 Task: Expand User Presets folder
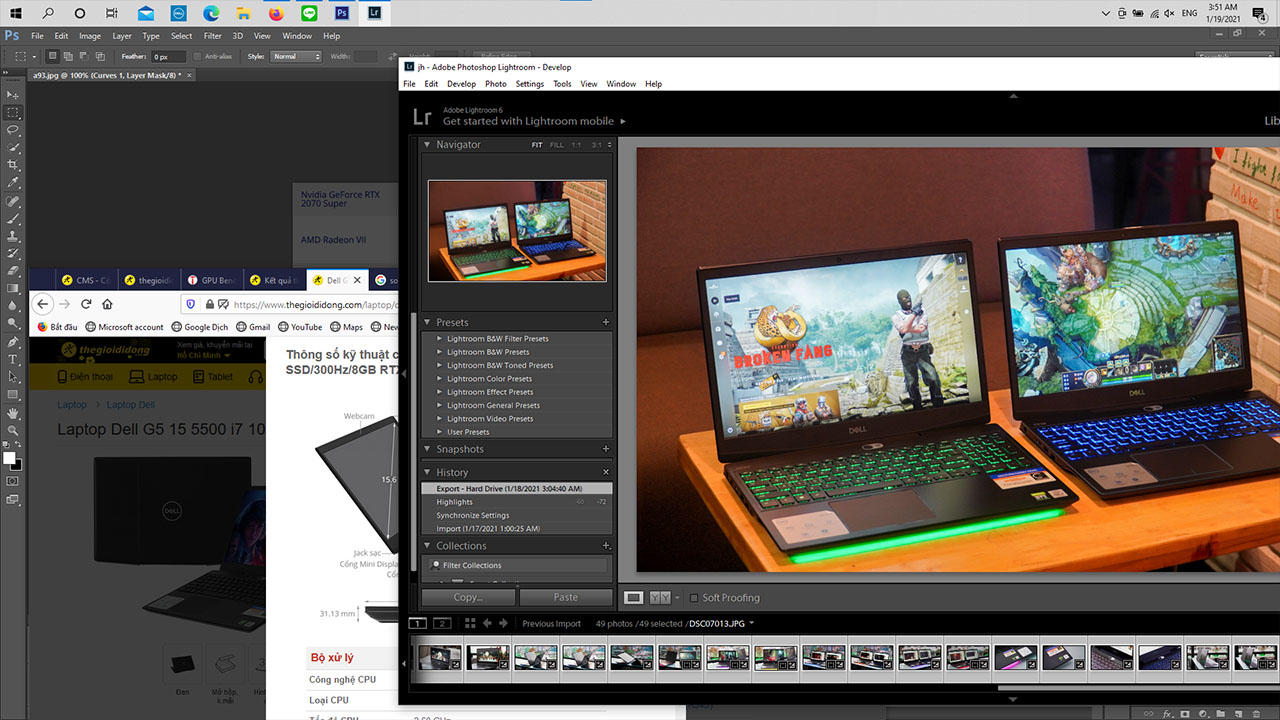[x=439, y=432]
